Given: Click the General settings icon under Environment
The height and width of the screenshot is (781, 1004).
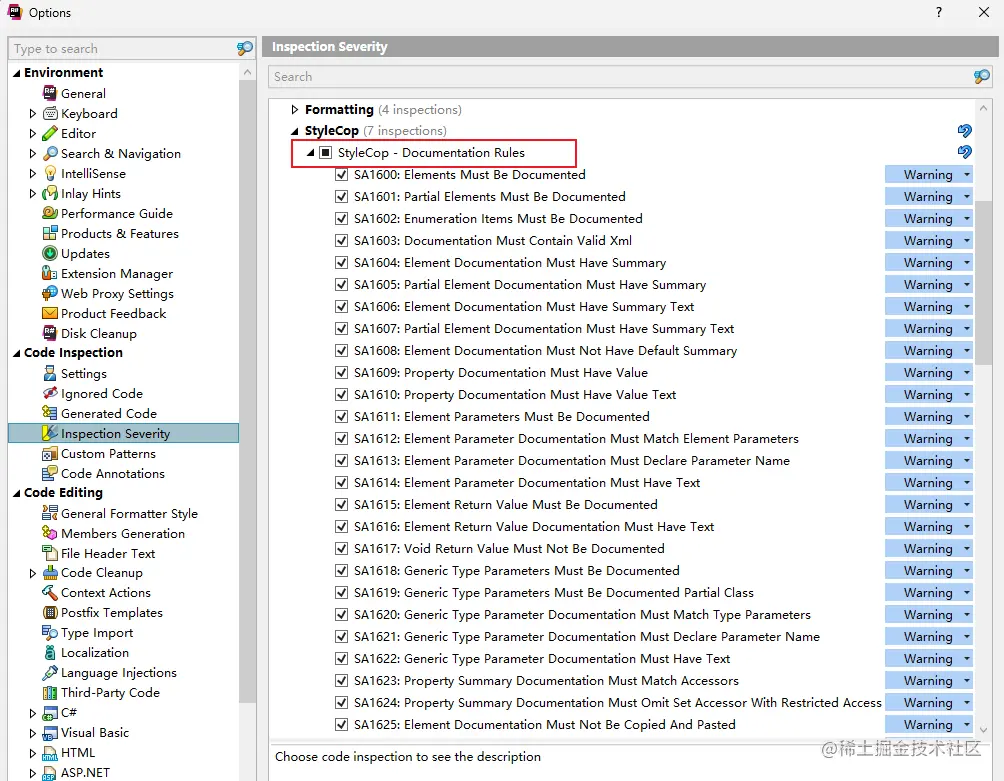Looking at the screenshot, I should click(49, 93).
